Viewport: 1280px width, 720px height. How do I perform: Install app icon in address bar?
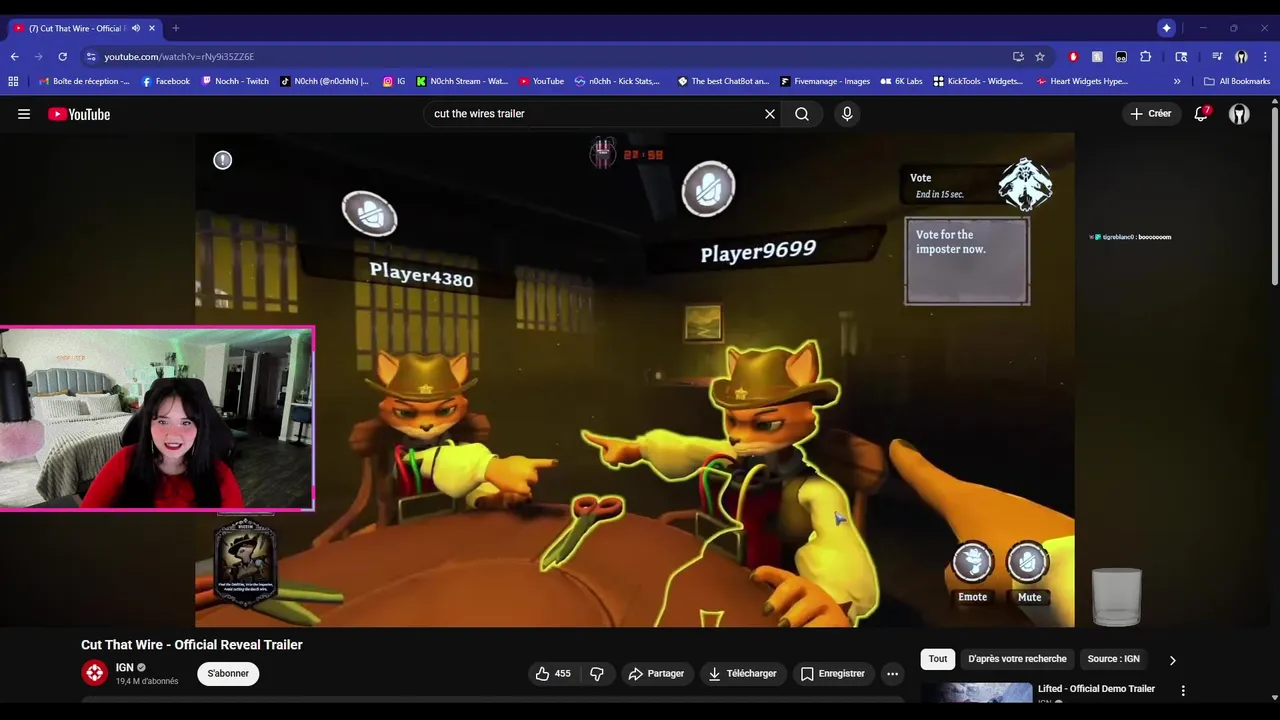point(1018,57)
